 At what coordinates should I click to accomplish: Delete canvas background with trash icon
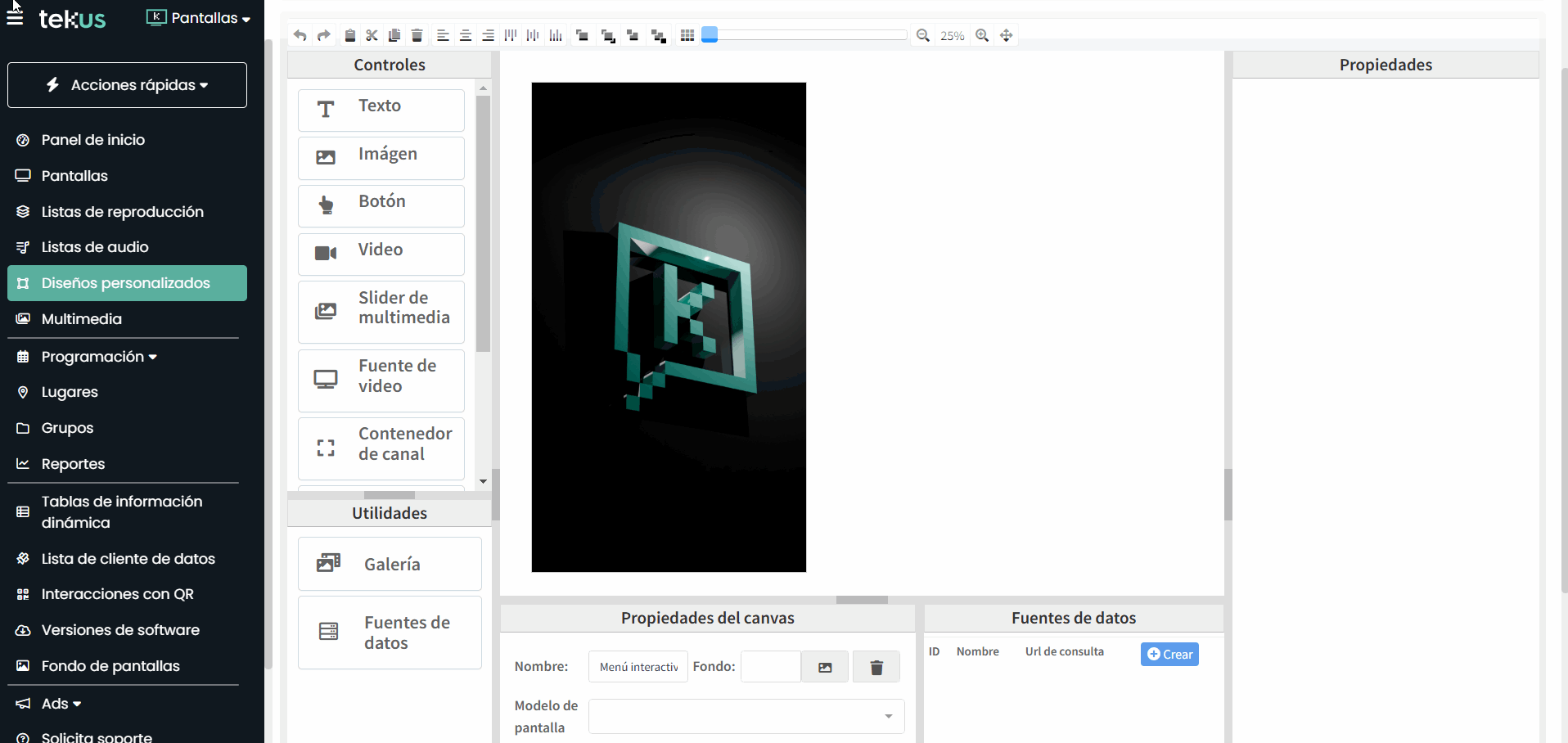tap(876, 667)
